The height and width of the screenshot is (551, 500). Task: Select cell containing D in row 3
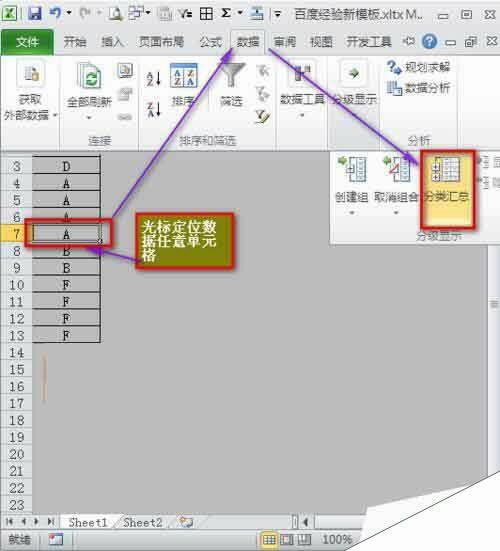(66, 166)
